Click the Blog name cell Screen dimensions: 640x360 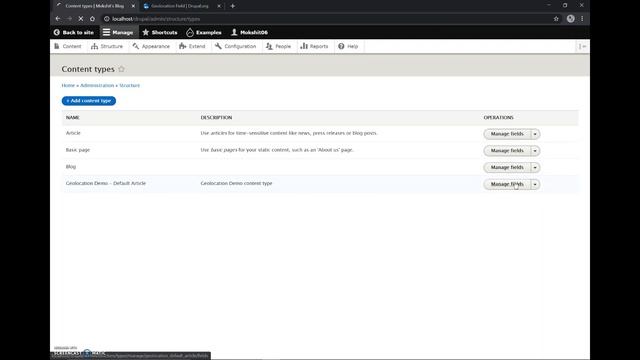[x=71, y=167]
